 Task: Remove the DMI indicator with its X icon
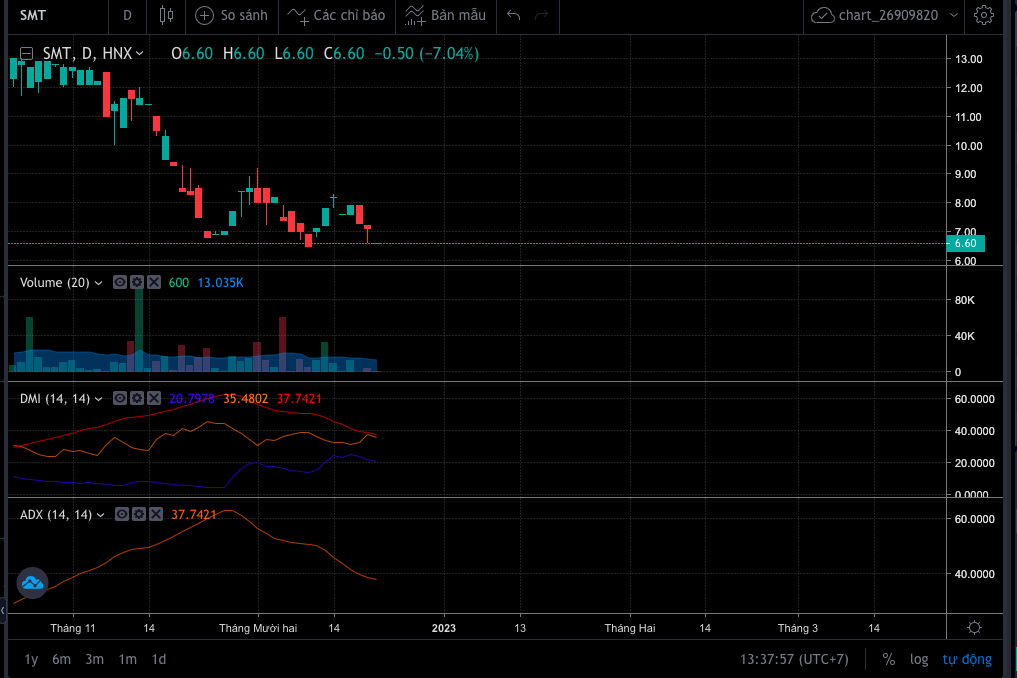154,398
